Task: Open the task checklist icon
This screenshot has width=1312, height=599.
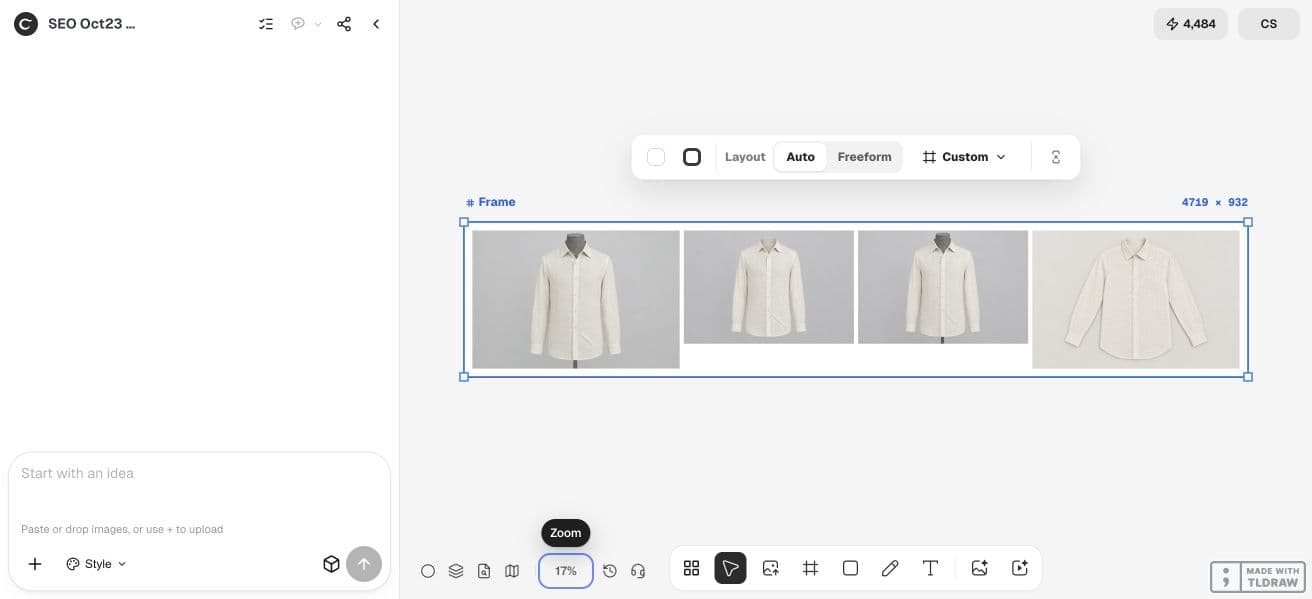Action: click(266, 24)
